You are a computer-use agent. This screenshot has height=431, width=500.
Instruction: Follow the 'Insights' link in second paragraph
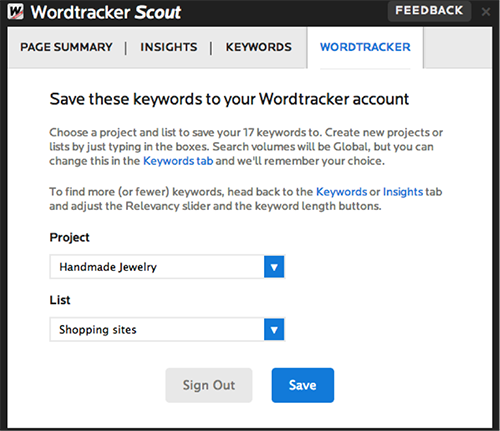click(403, 192)
